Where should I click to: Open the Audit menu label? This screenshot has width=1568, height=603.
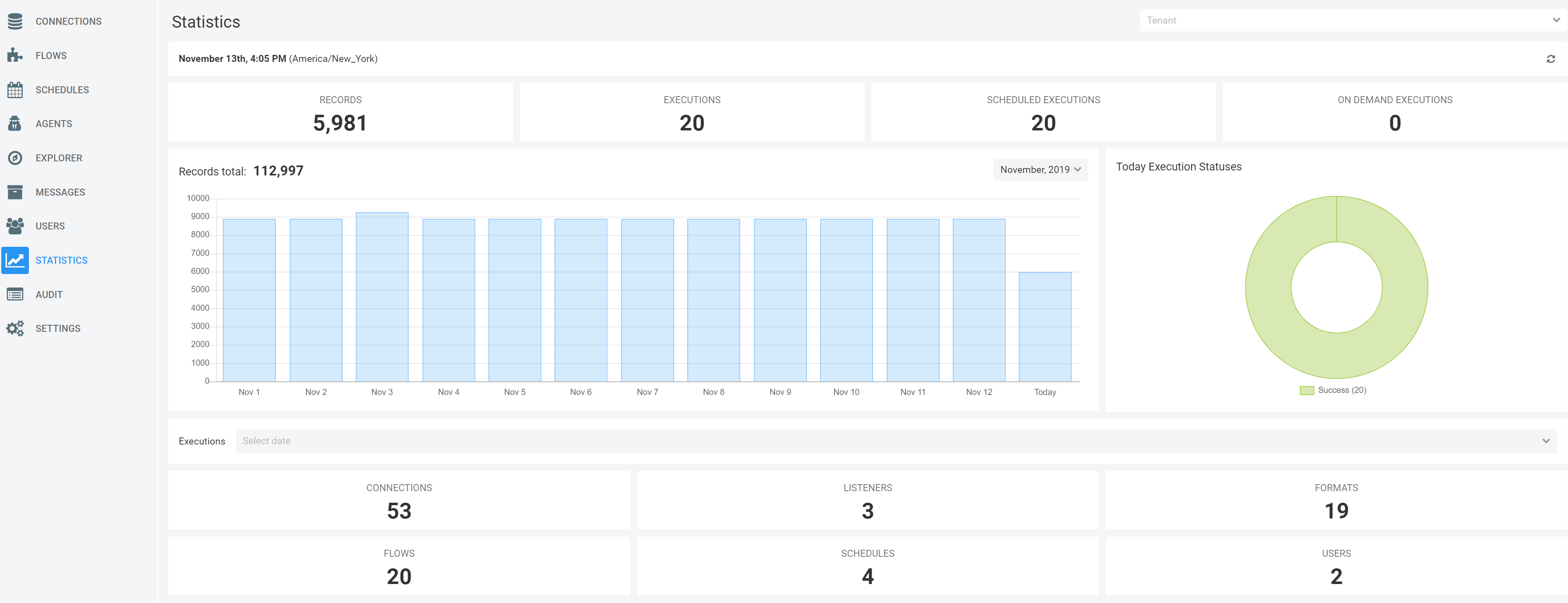(49, 295)
